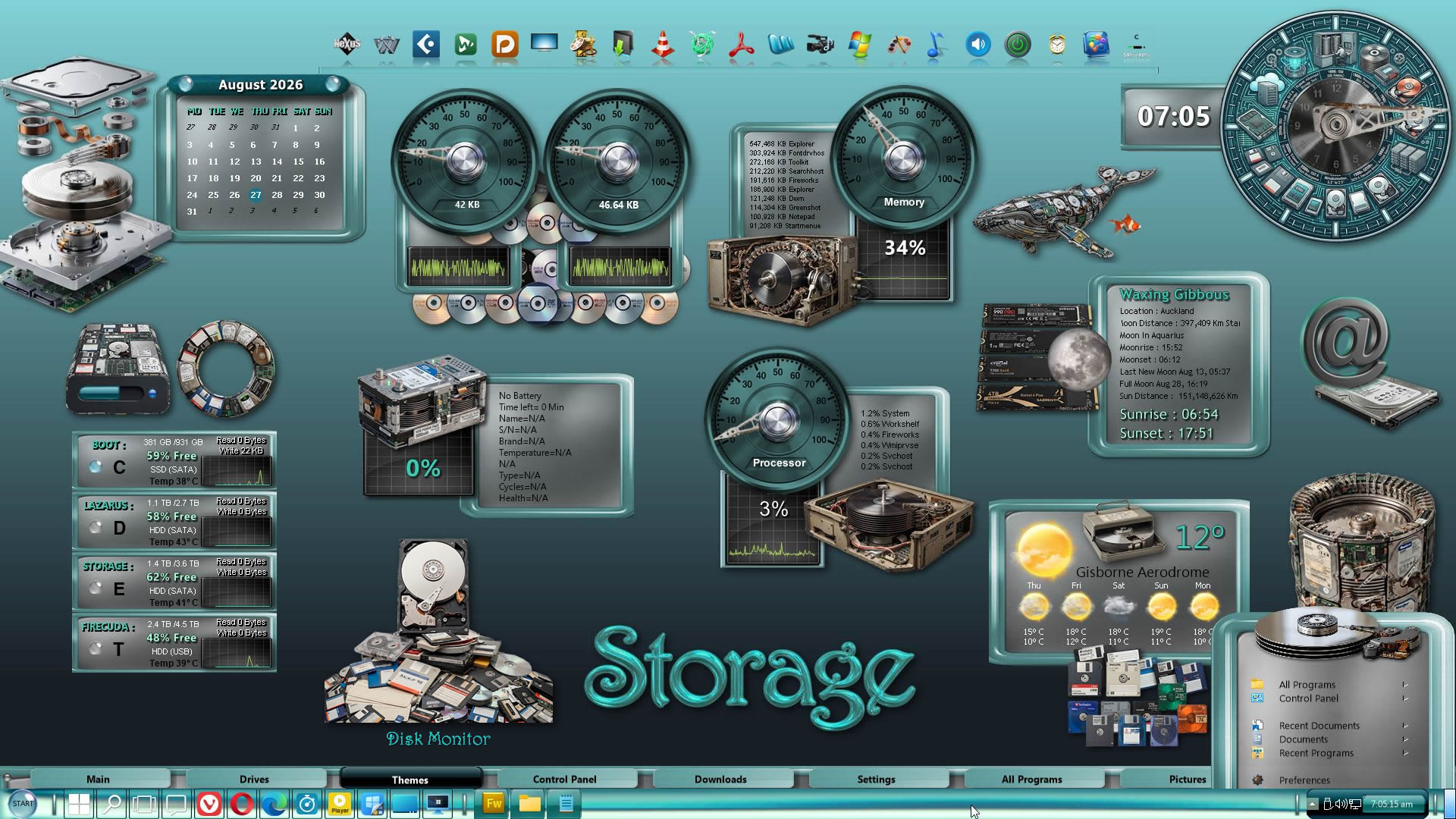Screen dimensions: 1456x819
Task: Click the Fireworks Fw taskbar icon
Action: [494, 803]
